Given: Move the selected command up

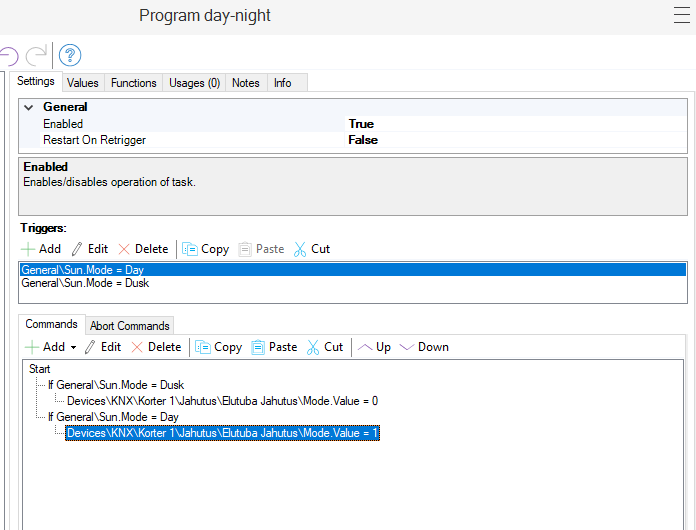Looking at the screenshot, I should tap(374, 347).
